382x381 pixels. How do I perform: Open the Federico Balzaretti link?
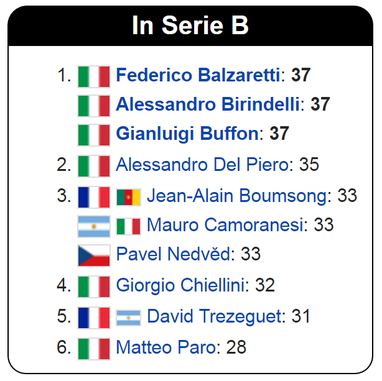(x=198, y=75)
